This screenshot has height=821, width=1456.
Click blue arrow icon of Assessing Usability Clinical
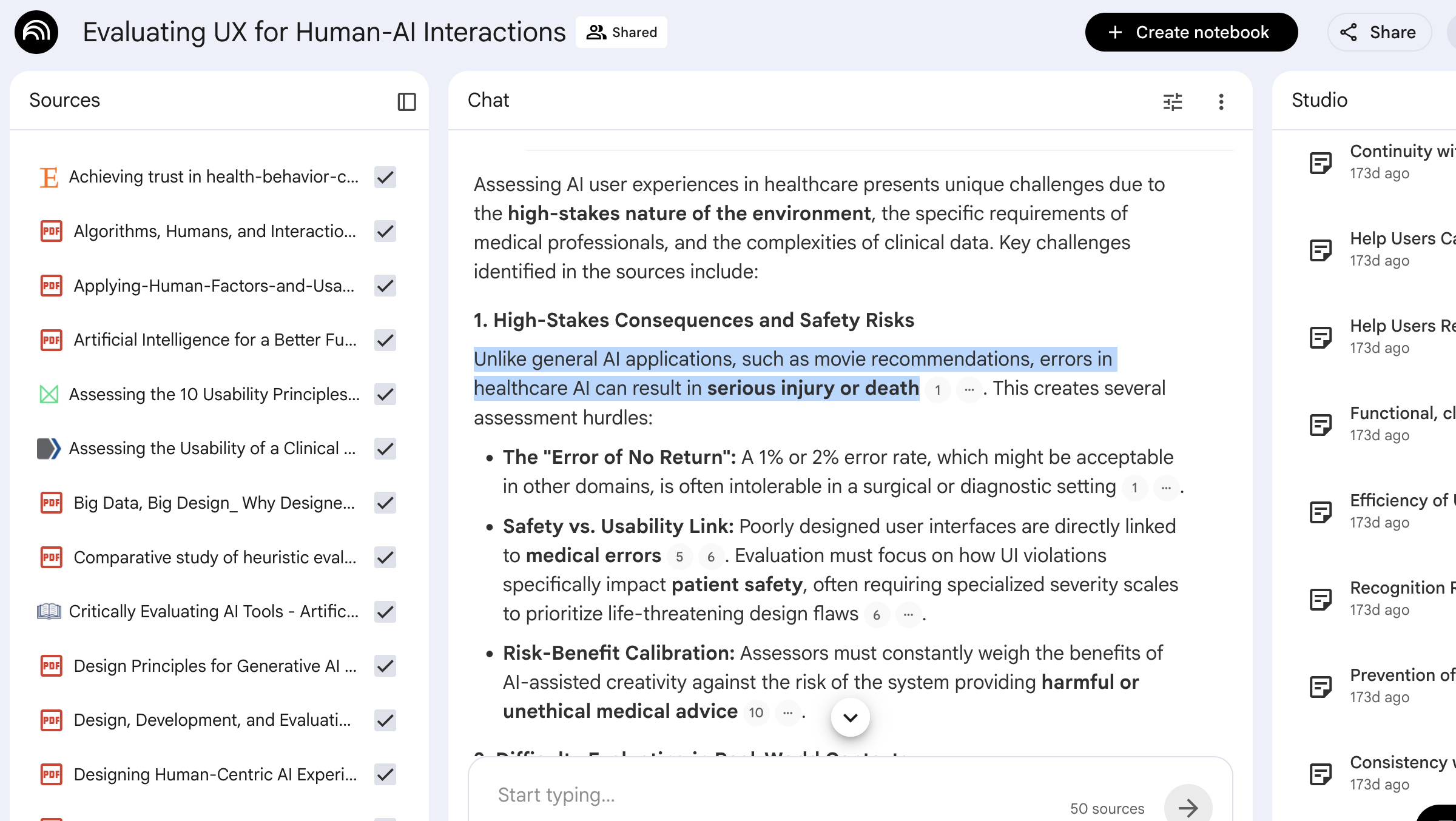click(x=49, y=449)
